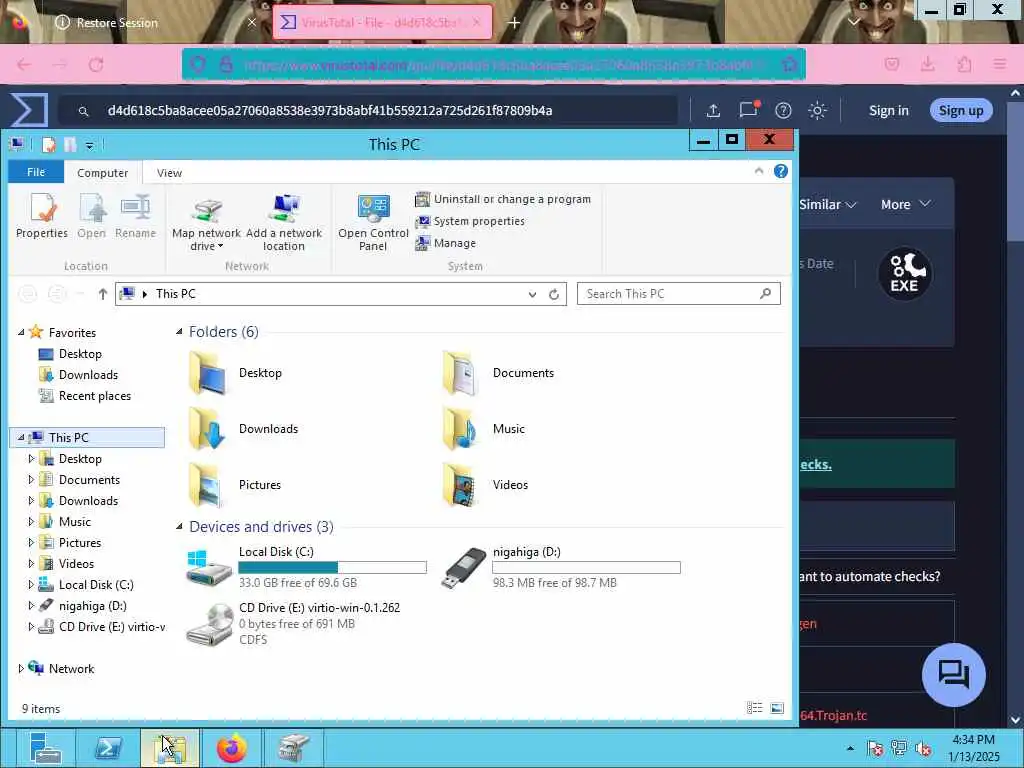1024x768 pixels.
Task: Toggle VirusTotal light/dark theme
Action: point(818,110)
